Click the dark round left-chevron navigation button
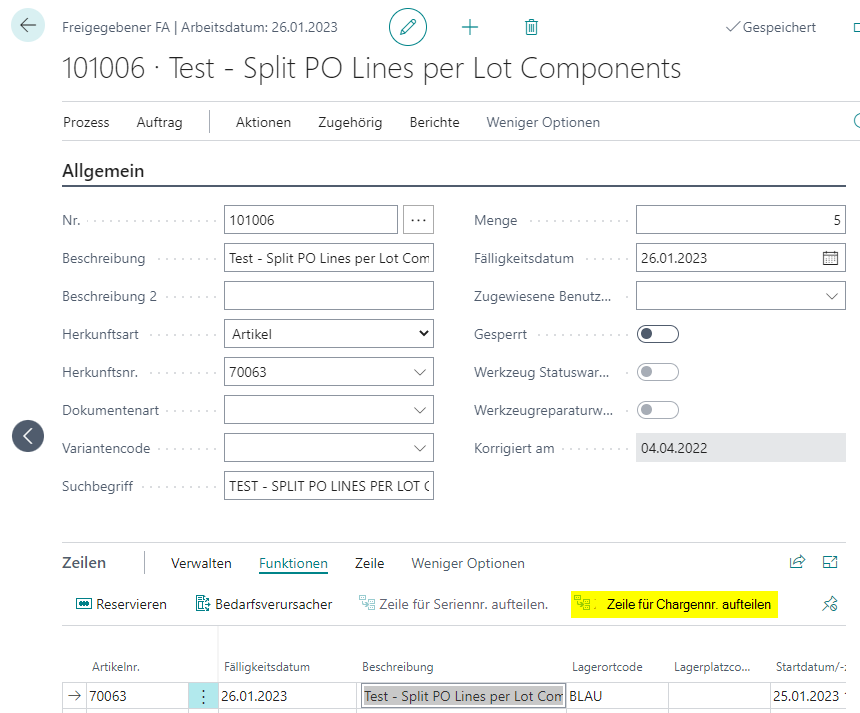 point(28,436)
